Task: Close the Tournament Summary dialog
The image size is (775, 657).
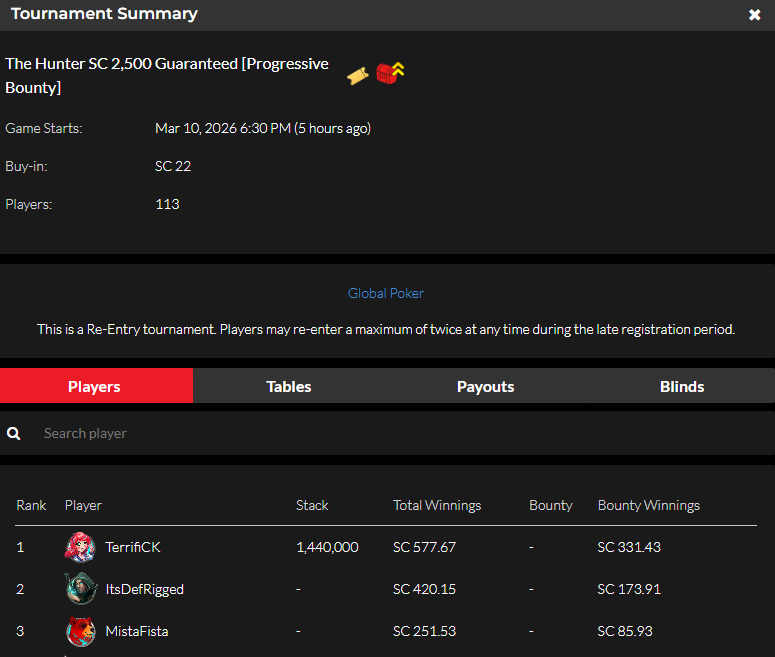Action: [754, 15]
